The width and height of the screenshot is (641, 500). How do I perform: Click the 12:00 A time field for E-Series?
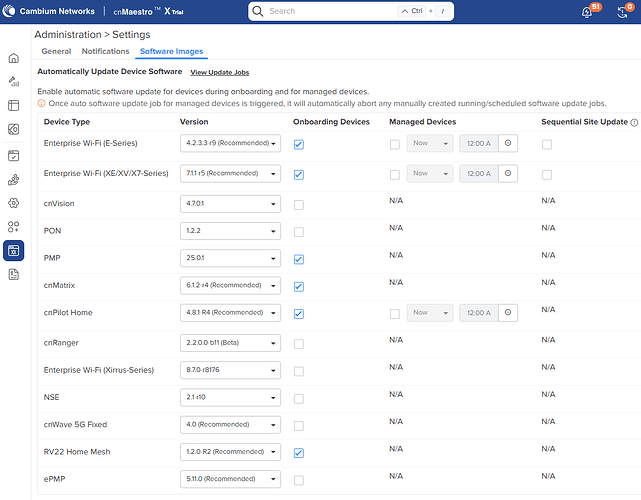point(479,143)
